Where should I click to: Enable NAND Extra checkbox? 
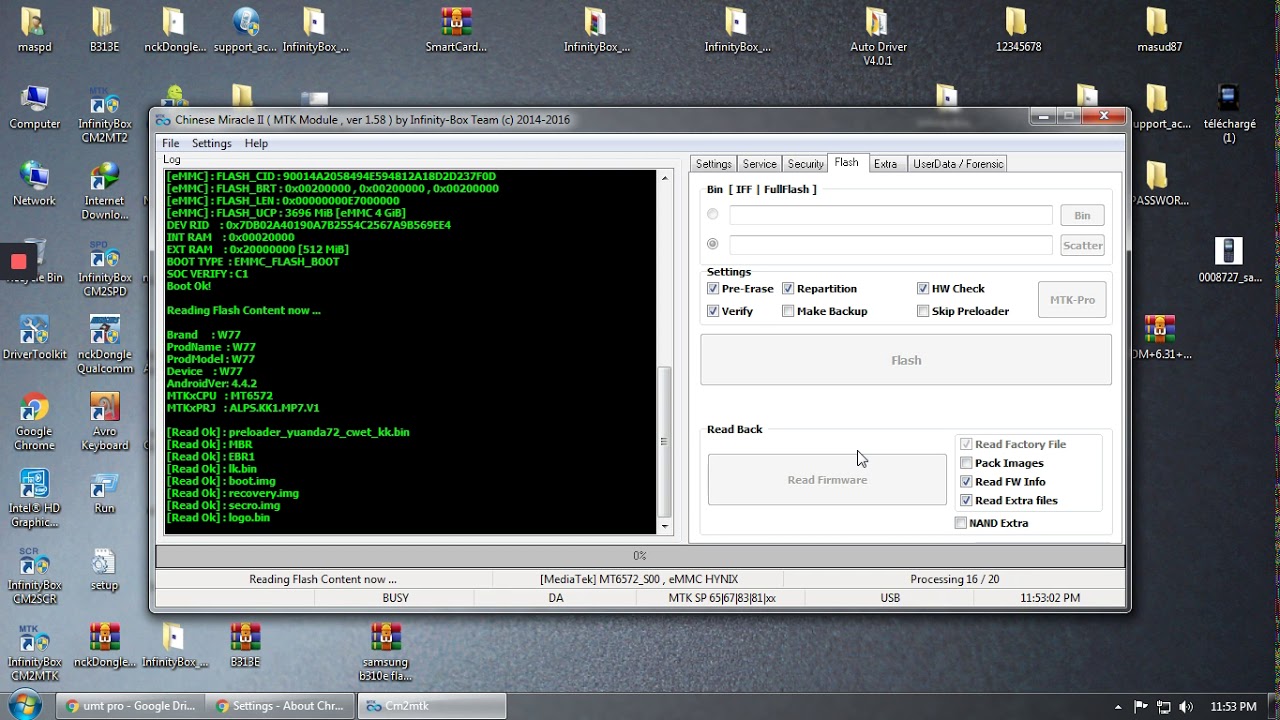click(x=961, y=523)
